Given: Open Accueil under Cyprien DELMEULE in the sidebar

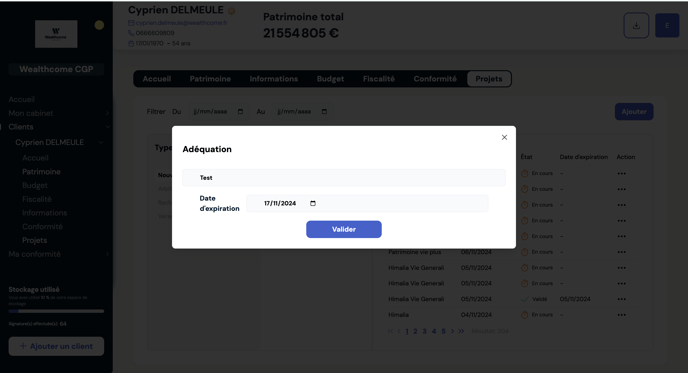Looking at the screenshot, I should click(x=35, y=158).
